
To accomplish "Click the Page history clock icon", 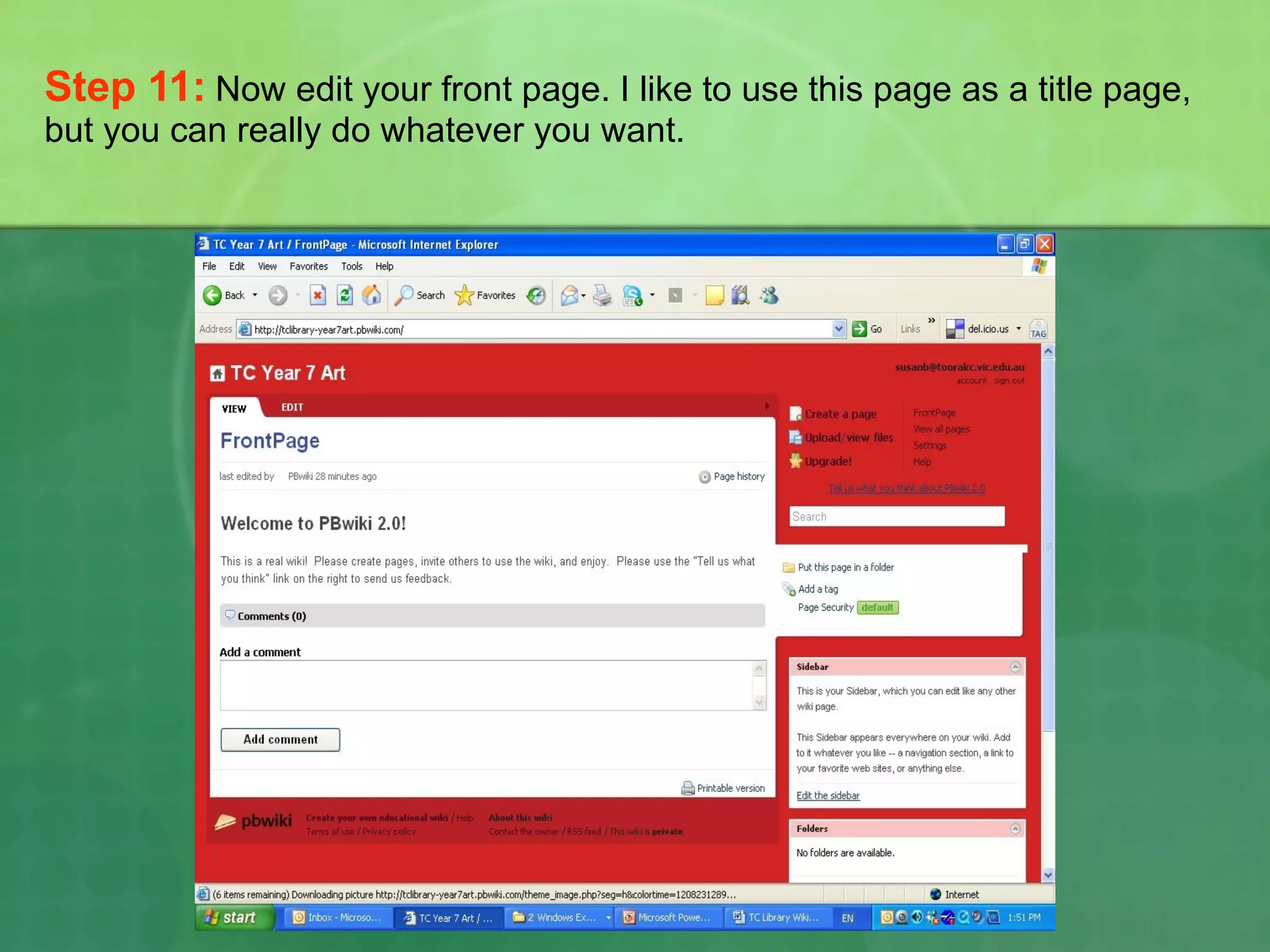I will click(x=705, y=477).
